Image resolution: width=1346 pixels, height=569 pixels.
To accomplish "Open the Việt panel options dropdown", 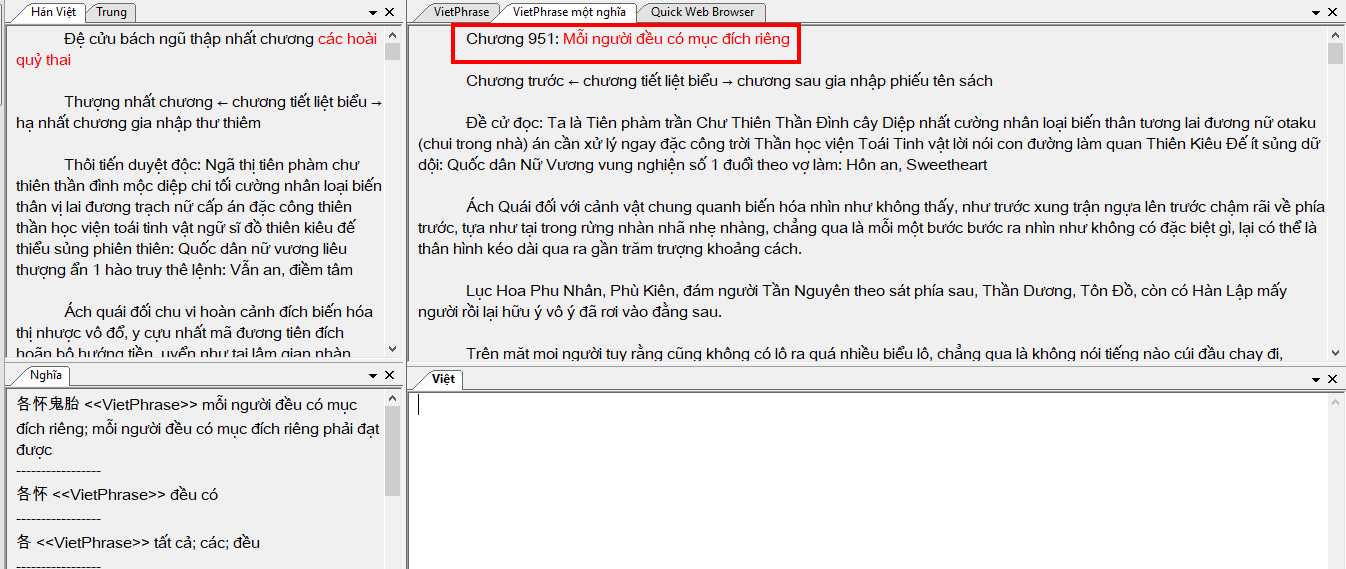I will pyautogui.click(x=1315, y=380).
